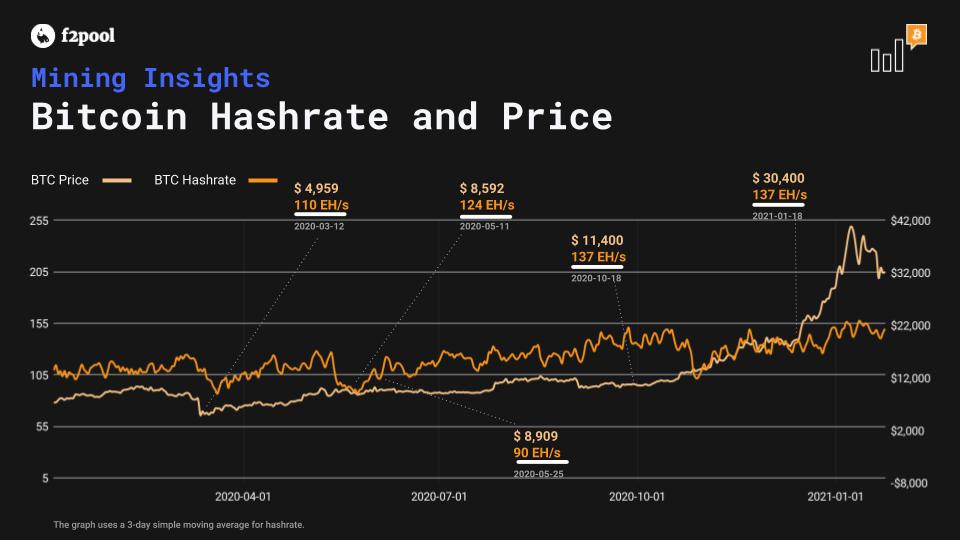Screen dimensions: 960x540
Task: Click the 205 left axis label
Action: 39,272
